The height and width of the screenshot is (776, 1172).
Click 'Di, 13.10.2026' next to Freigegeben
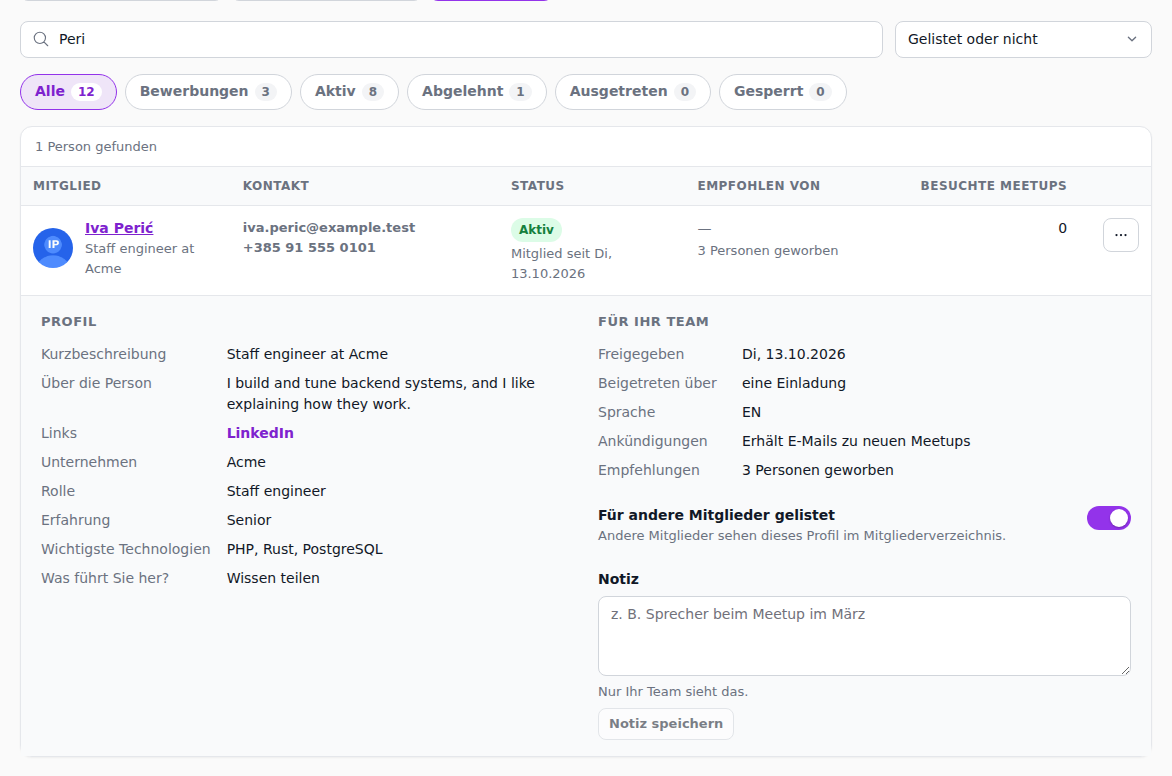tap(794, 354)
